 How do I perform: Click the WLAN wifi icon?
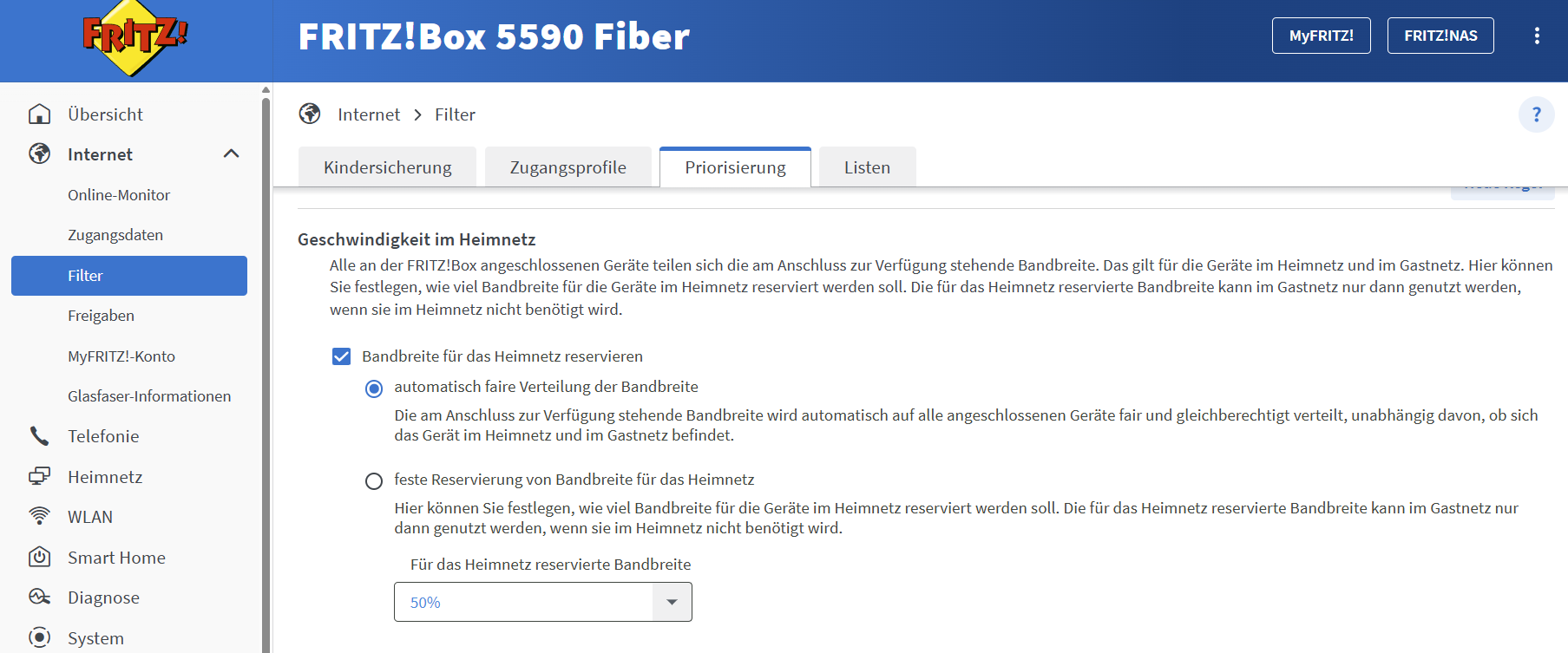tap(40, 517)
